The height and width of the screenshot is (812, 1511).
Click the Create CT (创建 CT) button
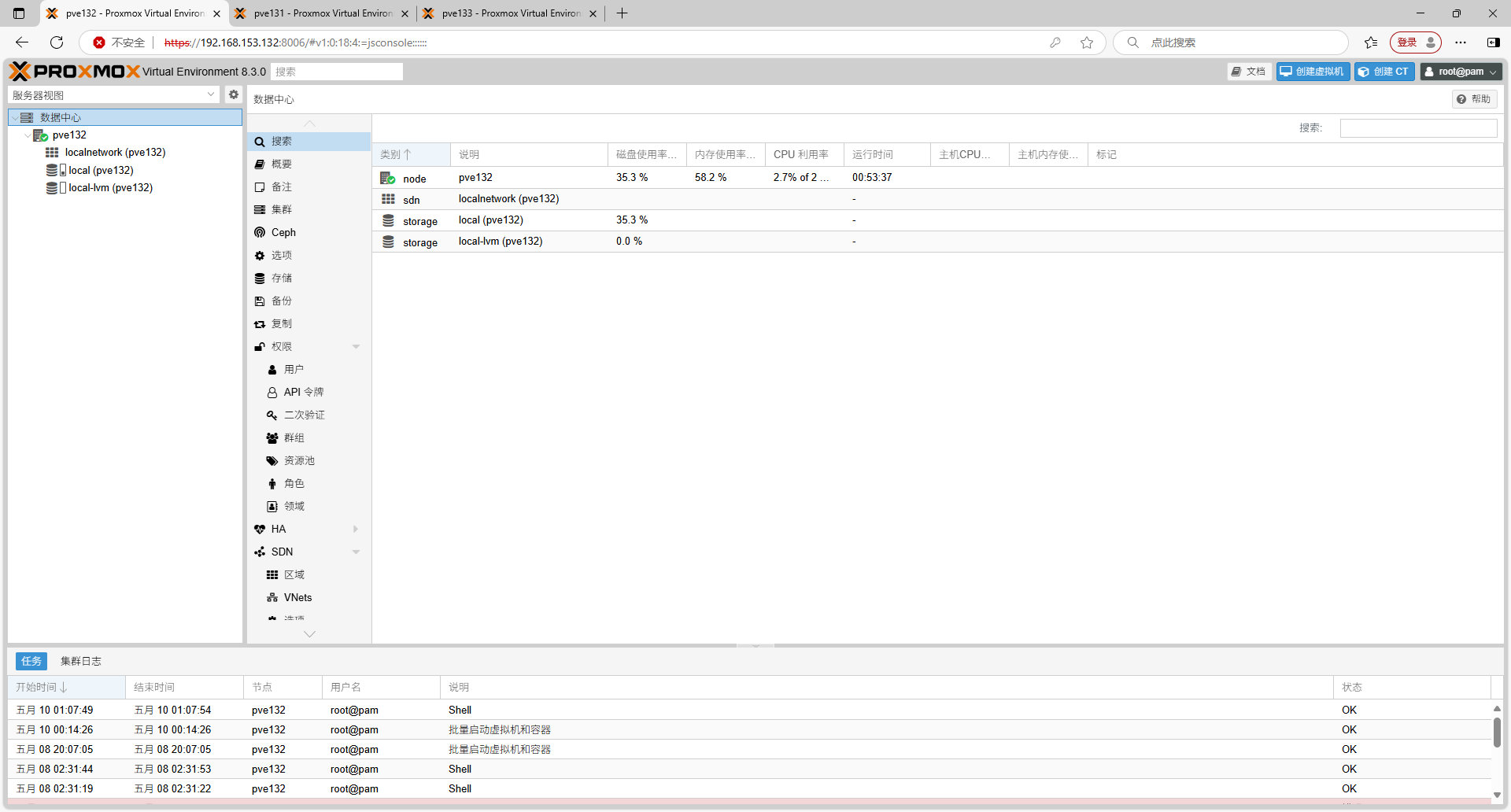click(1385, 72)
